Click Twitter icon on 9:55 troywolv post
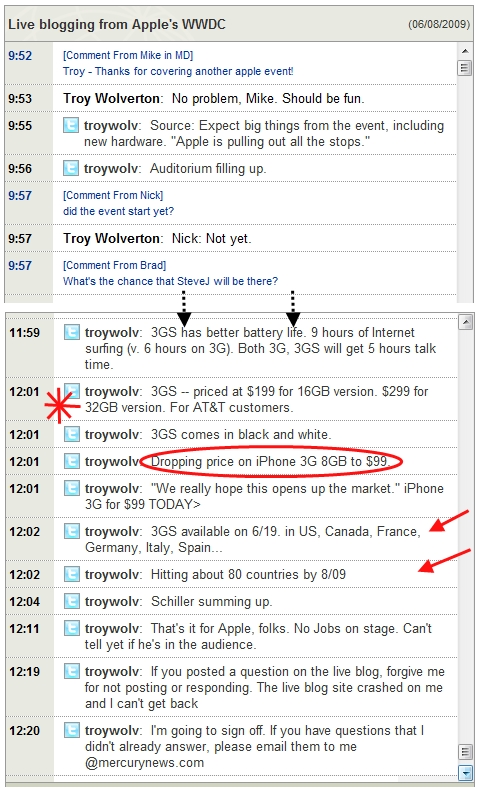 71,125
